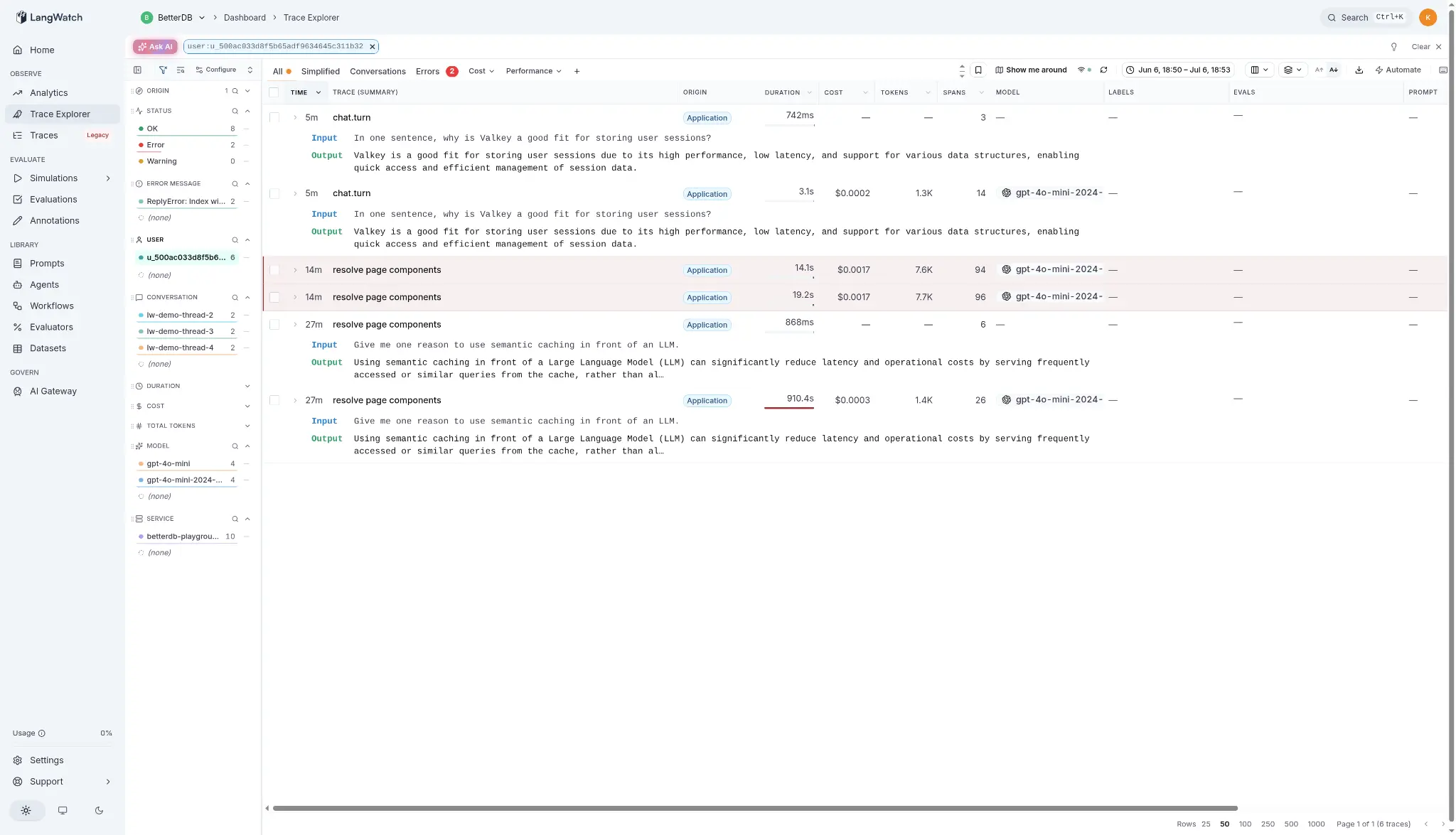Image resolution: width=1456 pixels, height=835 pixels.
Task: Search within the User filter section
Action: pos(235,240)
